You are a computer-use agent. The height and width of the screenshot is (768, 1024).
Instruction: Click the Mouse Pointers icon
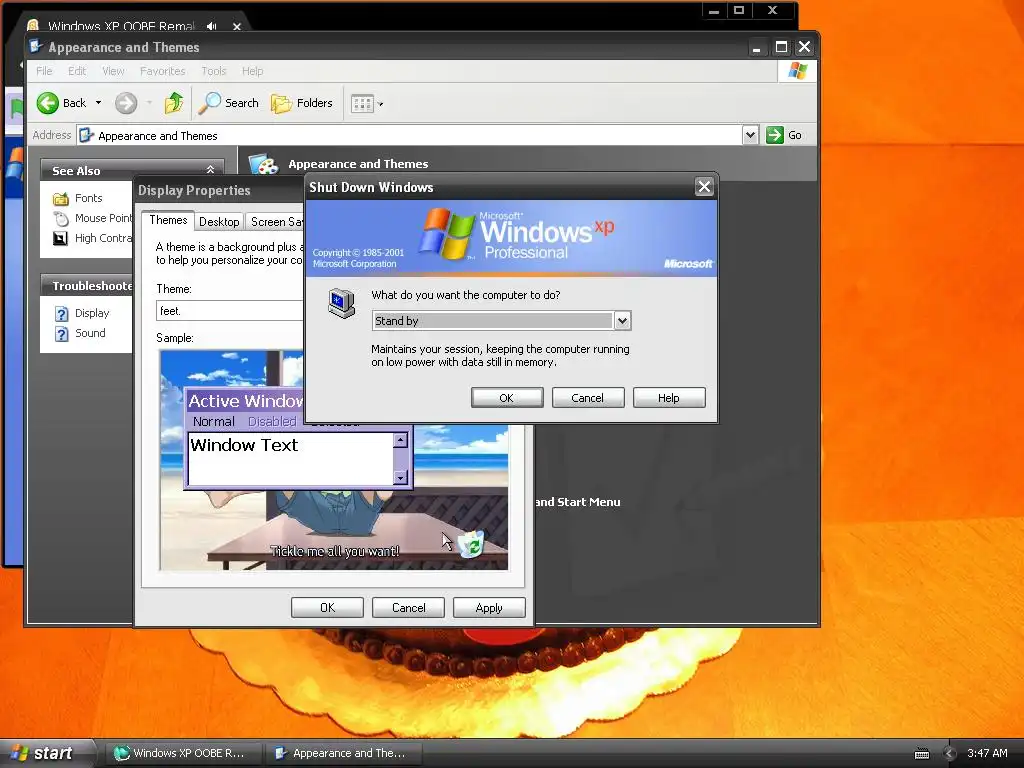coord(61,219)
